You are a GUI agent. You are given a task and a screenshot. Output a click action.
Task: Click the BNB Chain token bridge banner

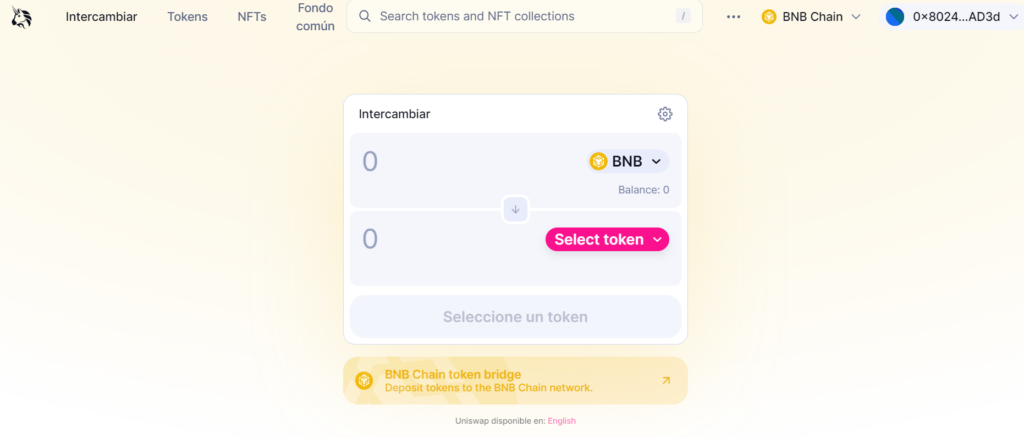pyautogui.click(x=500, y=380)
